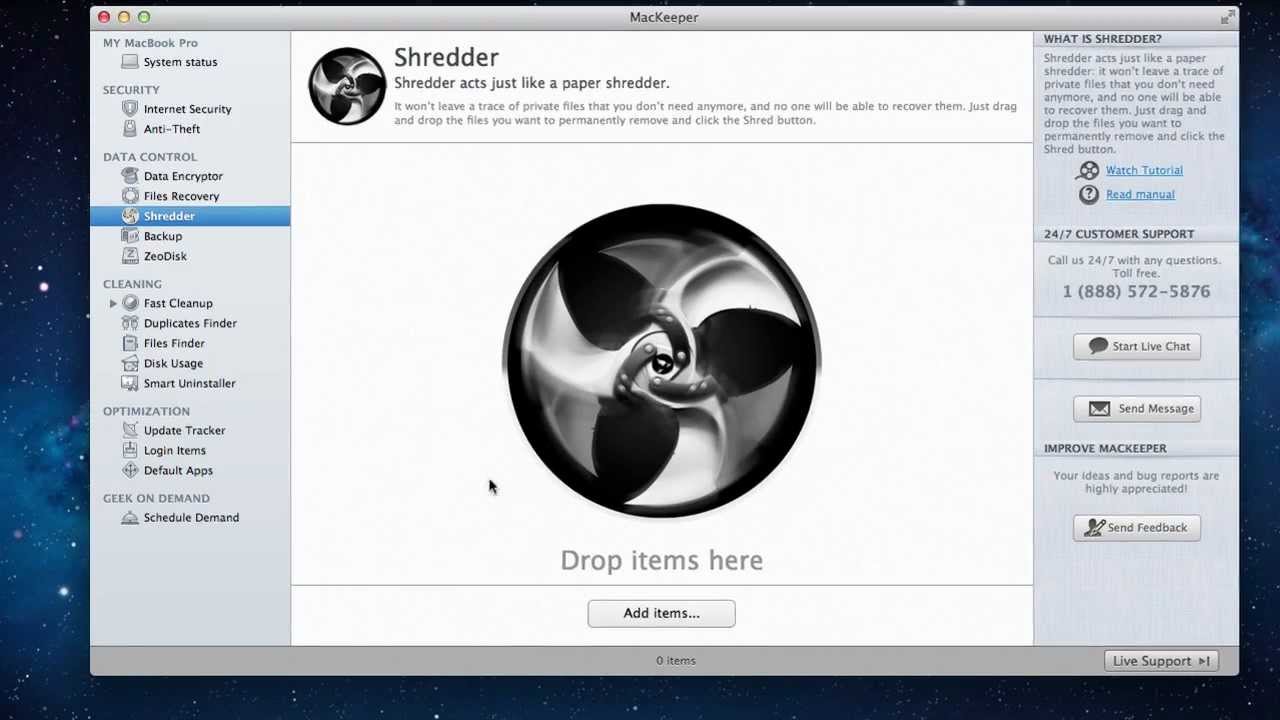The height and width of the screenshot is (720, 1280).
Task: Click the Update Tracker icon
Action: pos(130,430)
